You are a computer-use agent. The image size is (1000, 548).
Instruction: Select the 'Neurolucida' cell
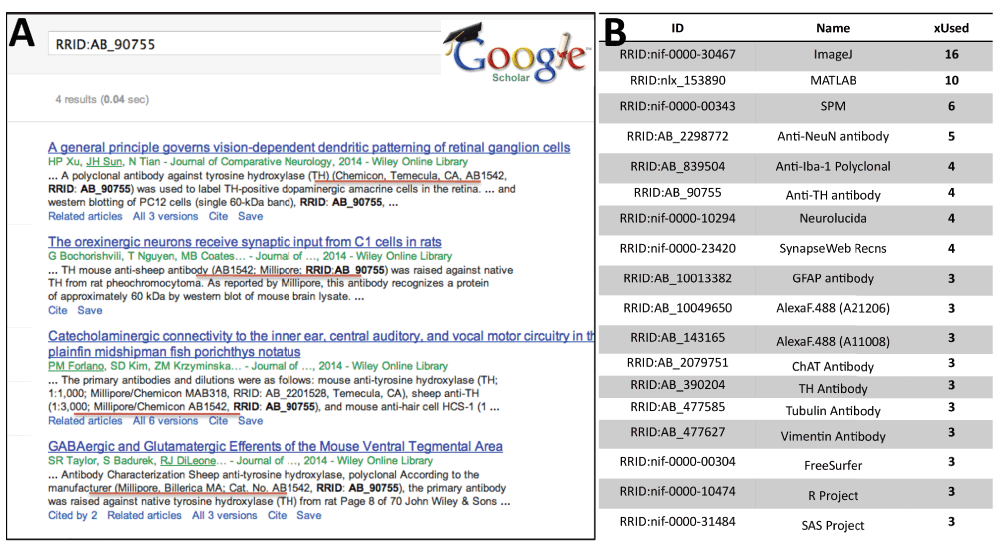pyautogui.click(x=833, y=218)
